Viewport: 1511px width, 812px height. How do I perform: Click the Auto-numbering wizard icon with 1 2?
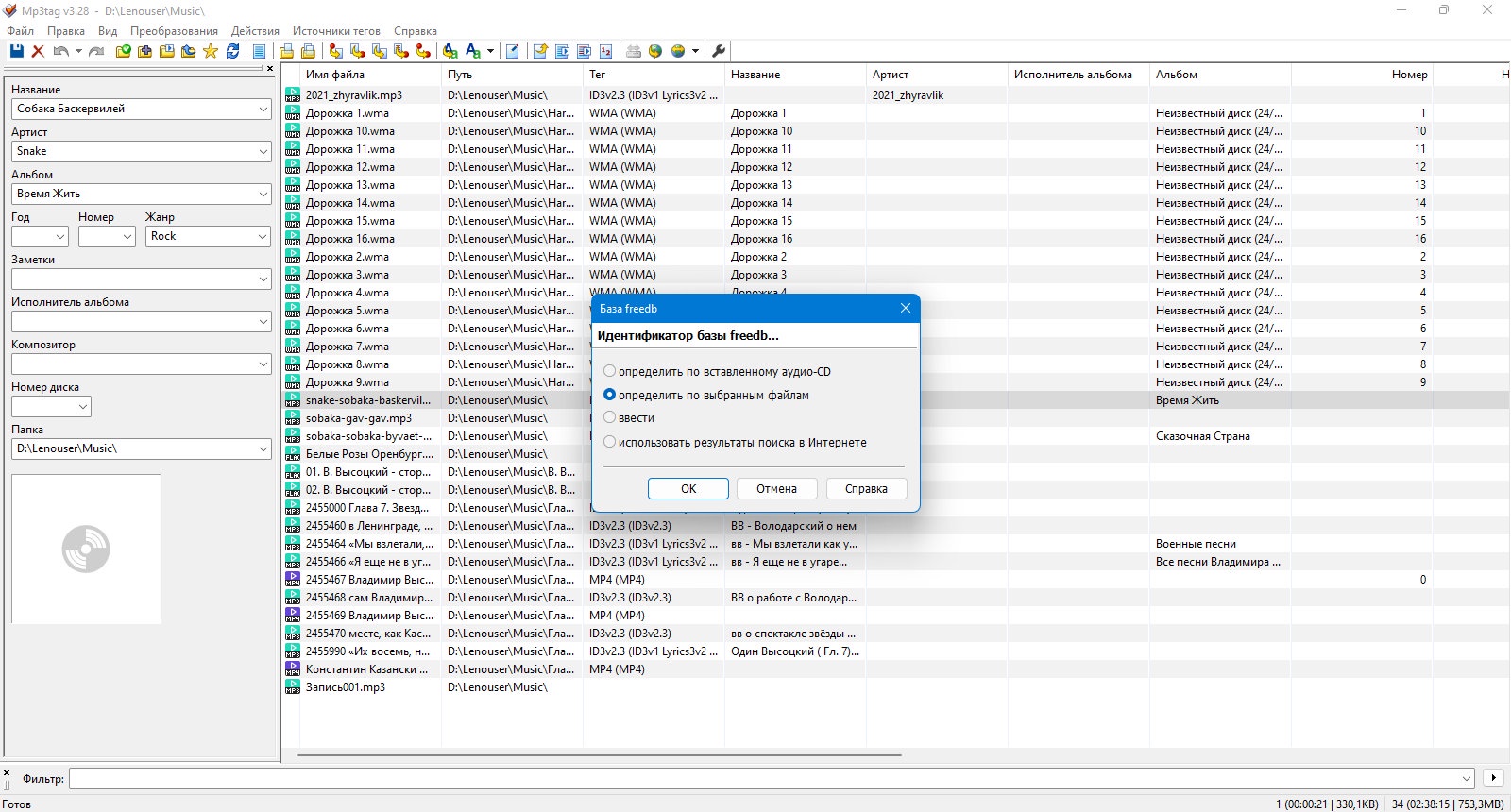(x=605, y=51)
